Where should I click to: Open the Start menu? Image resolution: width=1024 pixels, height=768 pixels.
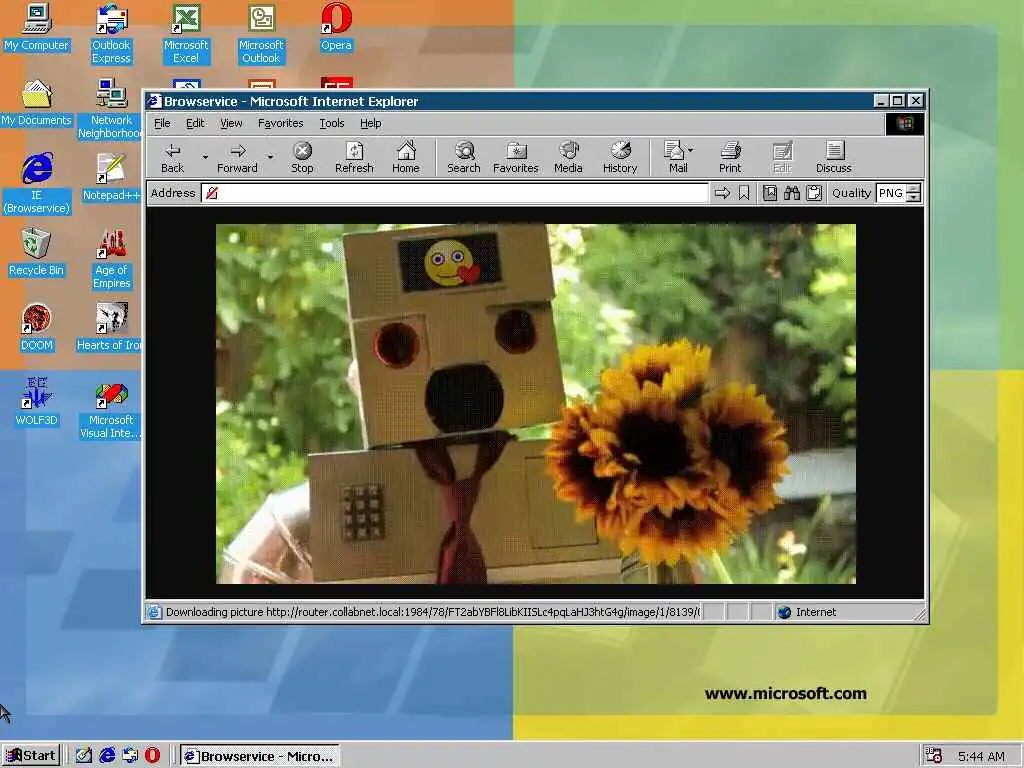[x=31, y=756]
